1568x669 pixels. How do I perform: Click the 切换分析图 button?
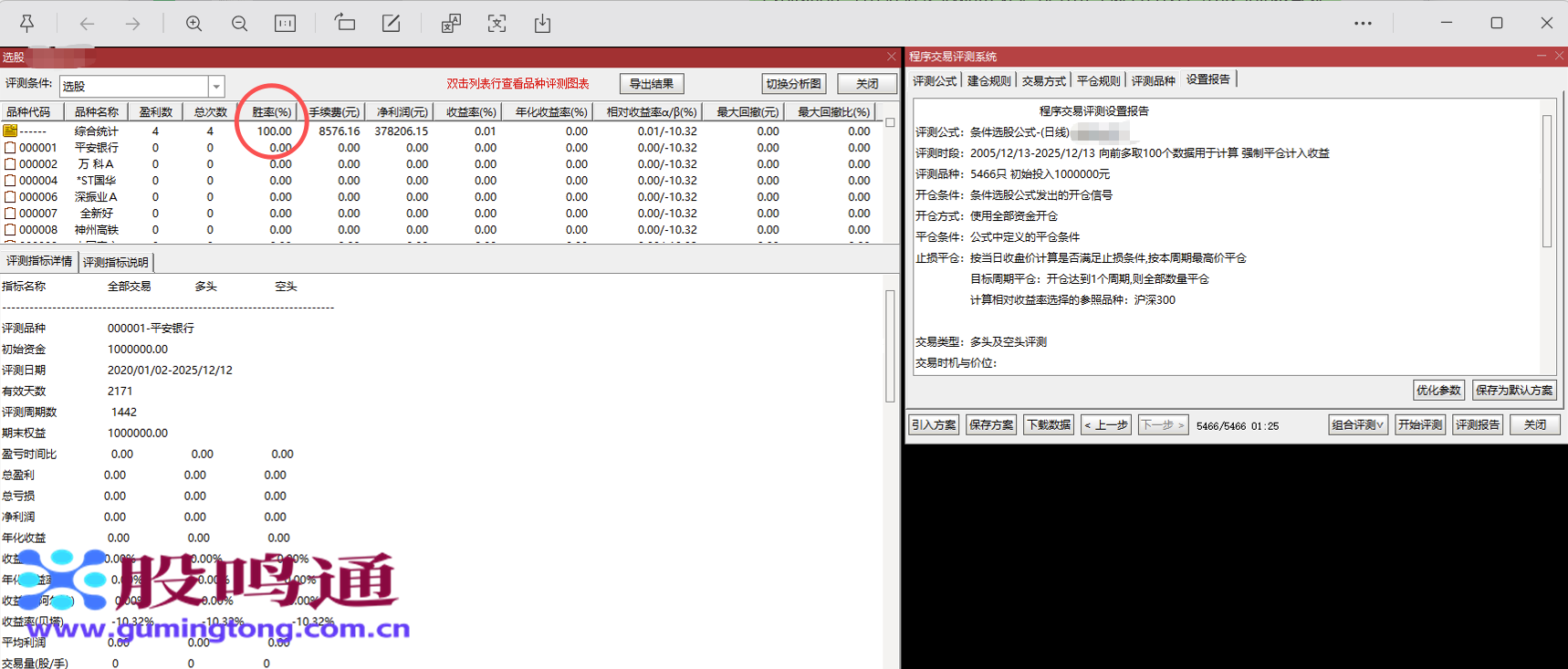click(x=794, y=84)
